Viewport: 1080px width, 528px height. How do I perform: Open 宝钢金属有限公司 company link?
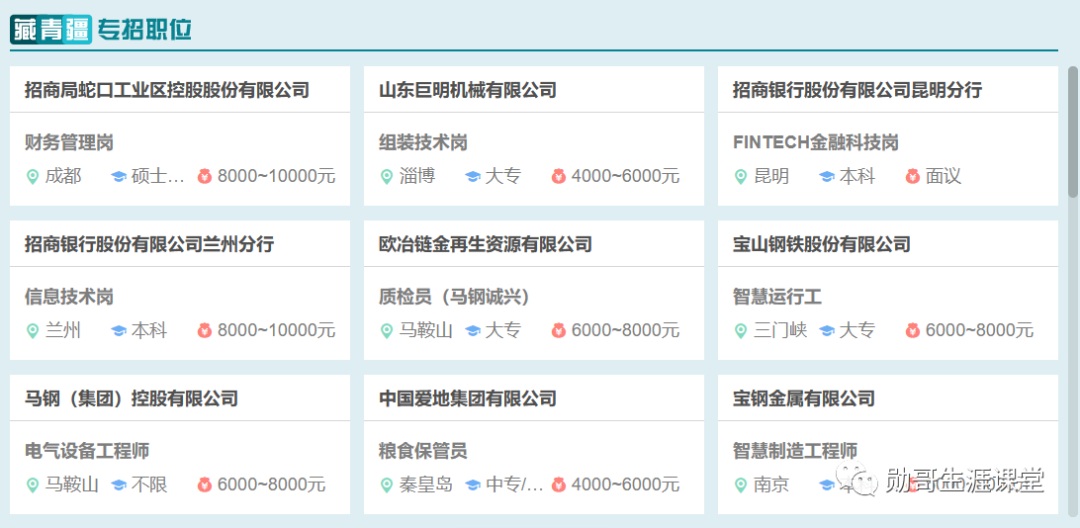[804, 398]
